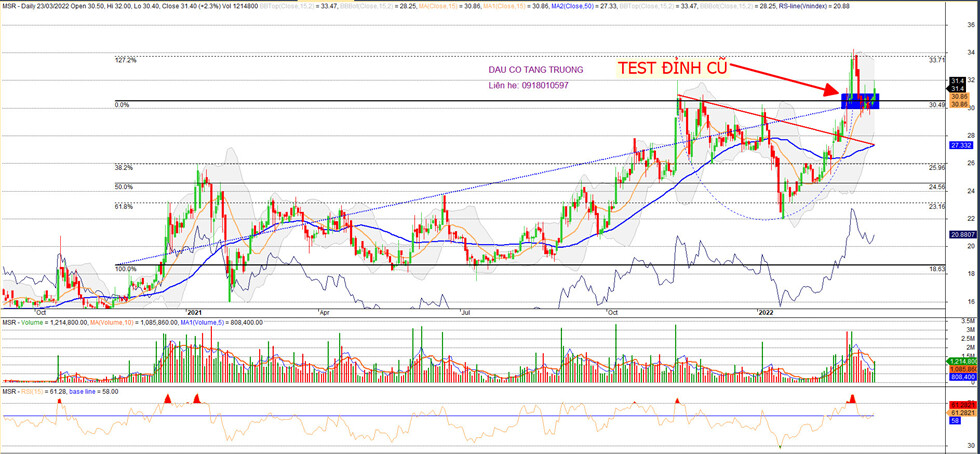Click the 'MA2(Close,50) = 27.33' indicator label
Image resolution: width=980 pixels, height=454 pixels.
pyautogui.click(x=584, y=6)
